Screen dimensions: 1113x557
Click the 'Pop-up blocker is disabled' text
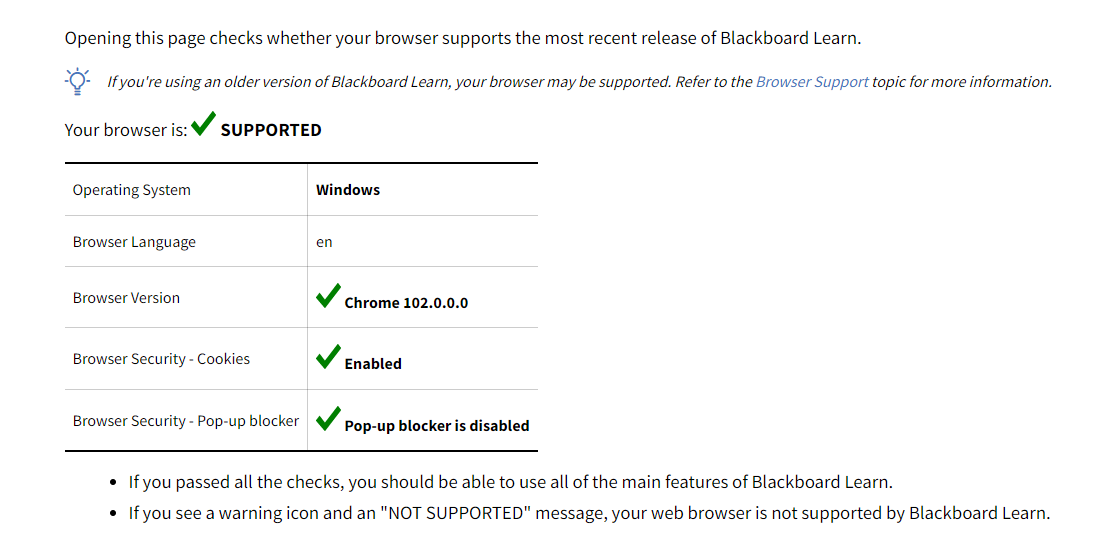437,426
